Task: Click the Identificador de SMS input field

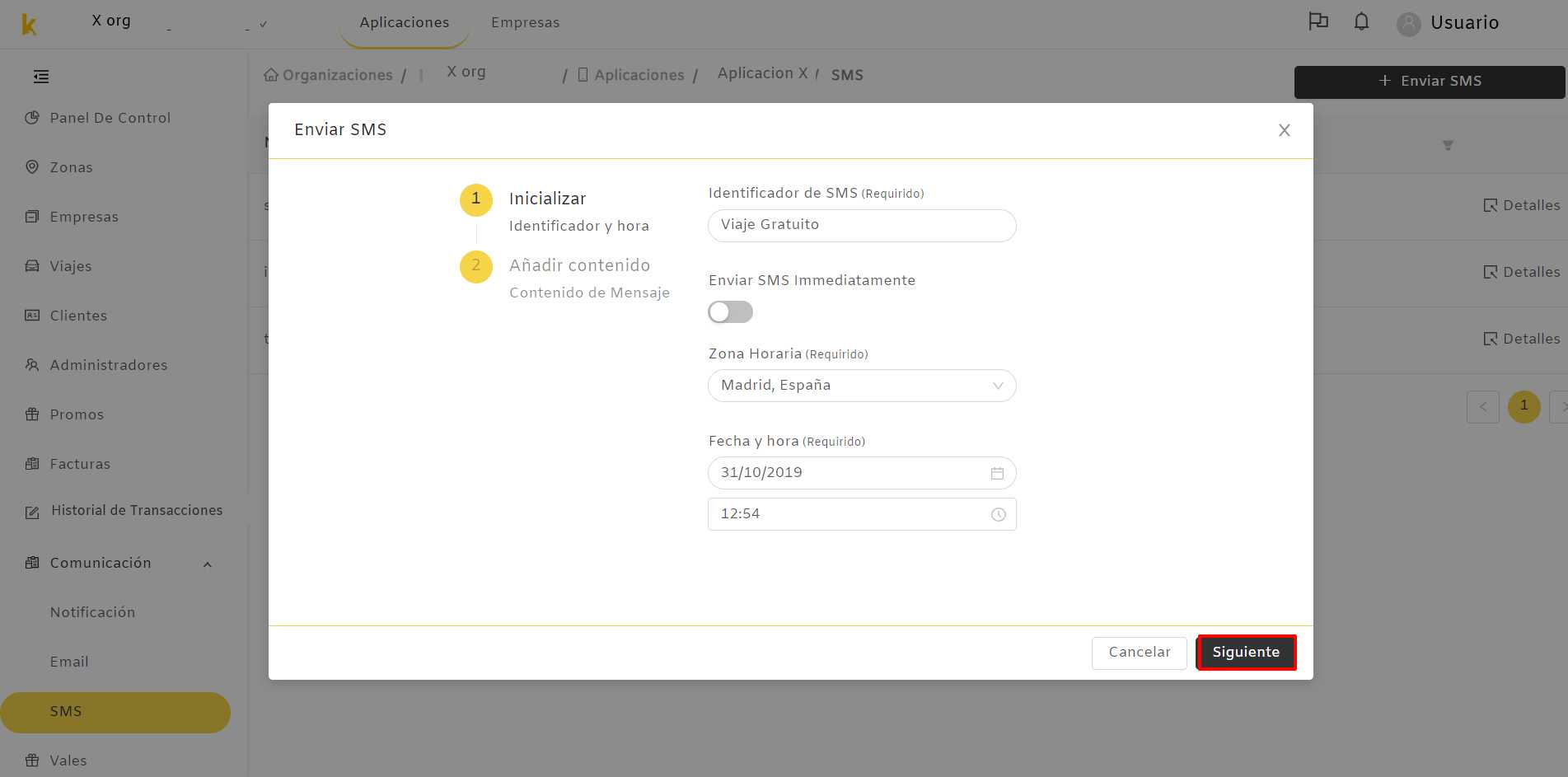Action: (x=862, y=225)
